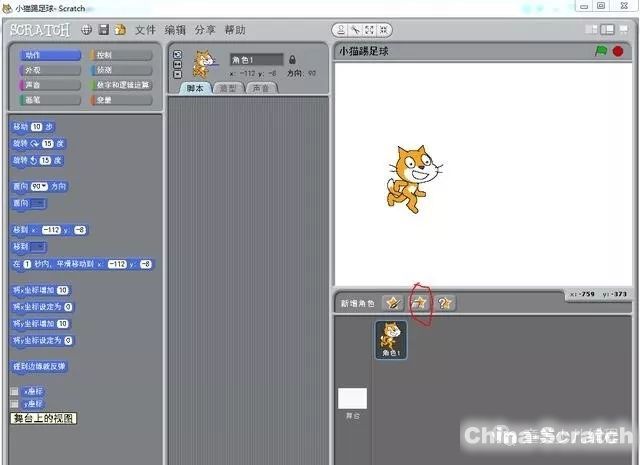Get a surprise sprite with question mark icon
This screenshot has height=465, width=640.
[445, 302]
